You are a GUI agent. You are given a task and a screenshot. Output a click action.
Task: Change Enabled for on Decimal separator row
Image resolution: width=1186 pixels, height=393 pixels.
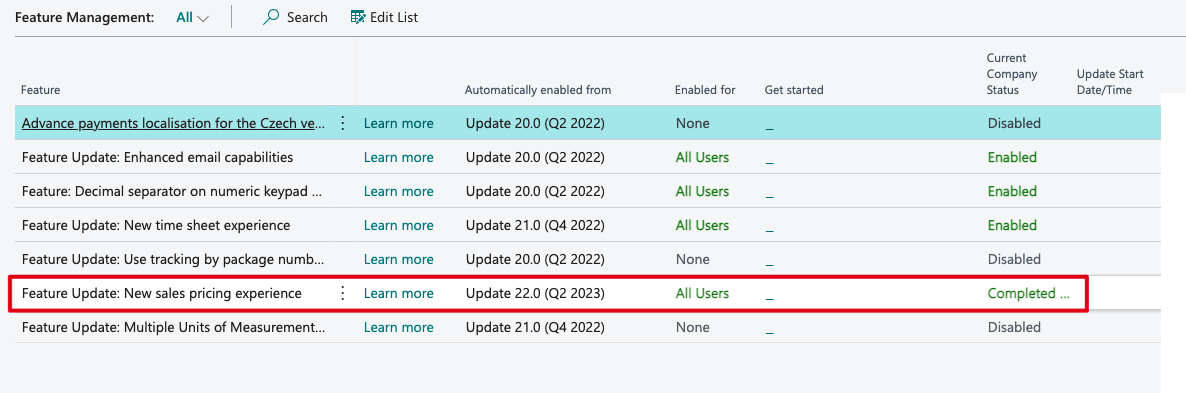[703, 191]
